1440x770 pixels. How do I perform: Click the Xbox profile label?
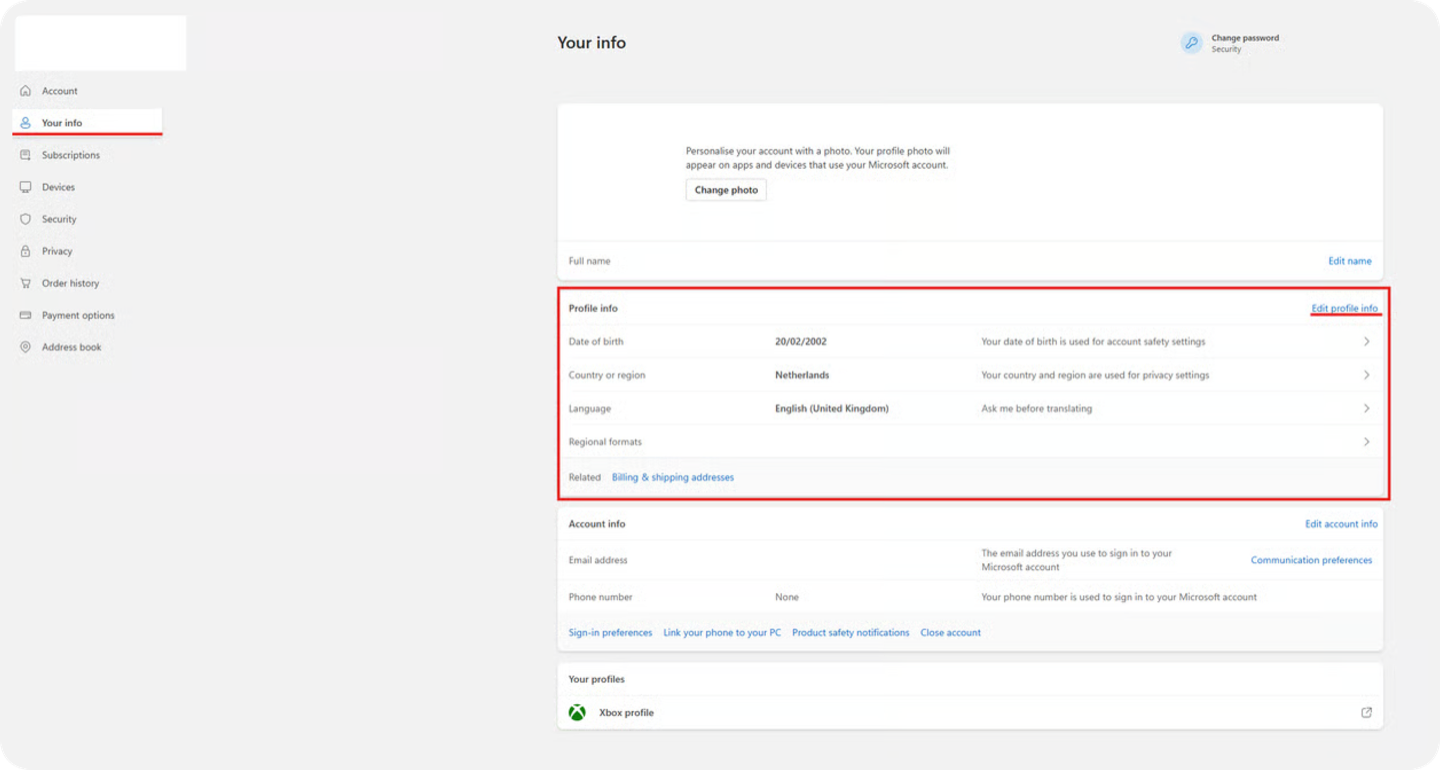click(x=626, y=713)
